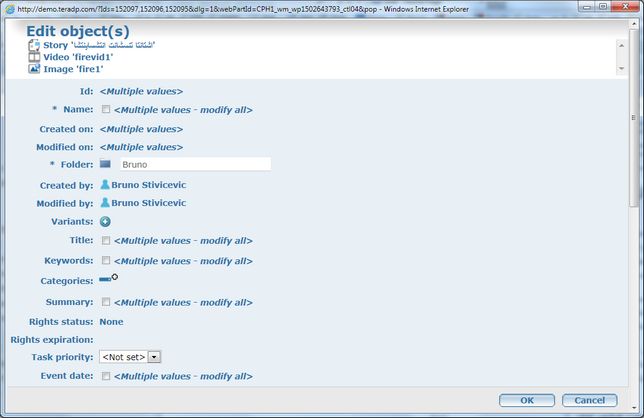Screen dimensions: 644x418
Task: Click the Id Multiple values text
Action: coord(141,92)
